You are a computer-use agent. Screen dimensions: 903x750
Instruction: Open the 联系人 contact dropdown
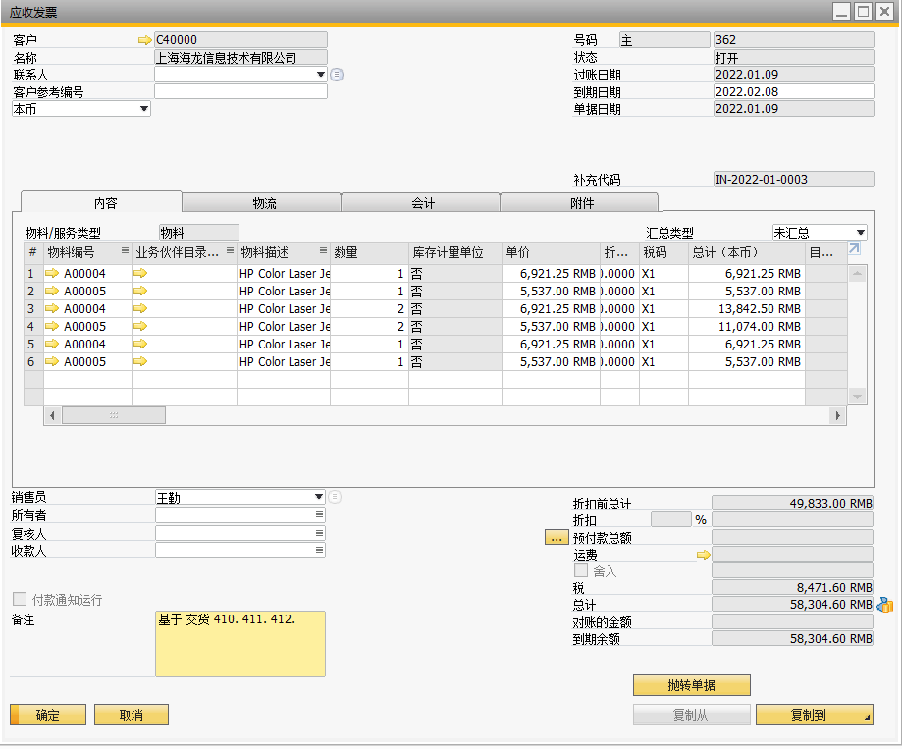(x=321, y=74)
